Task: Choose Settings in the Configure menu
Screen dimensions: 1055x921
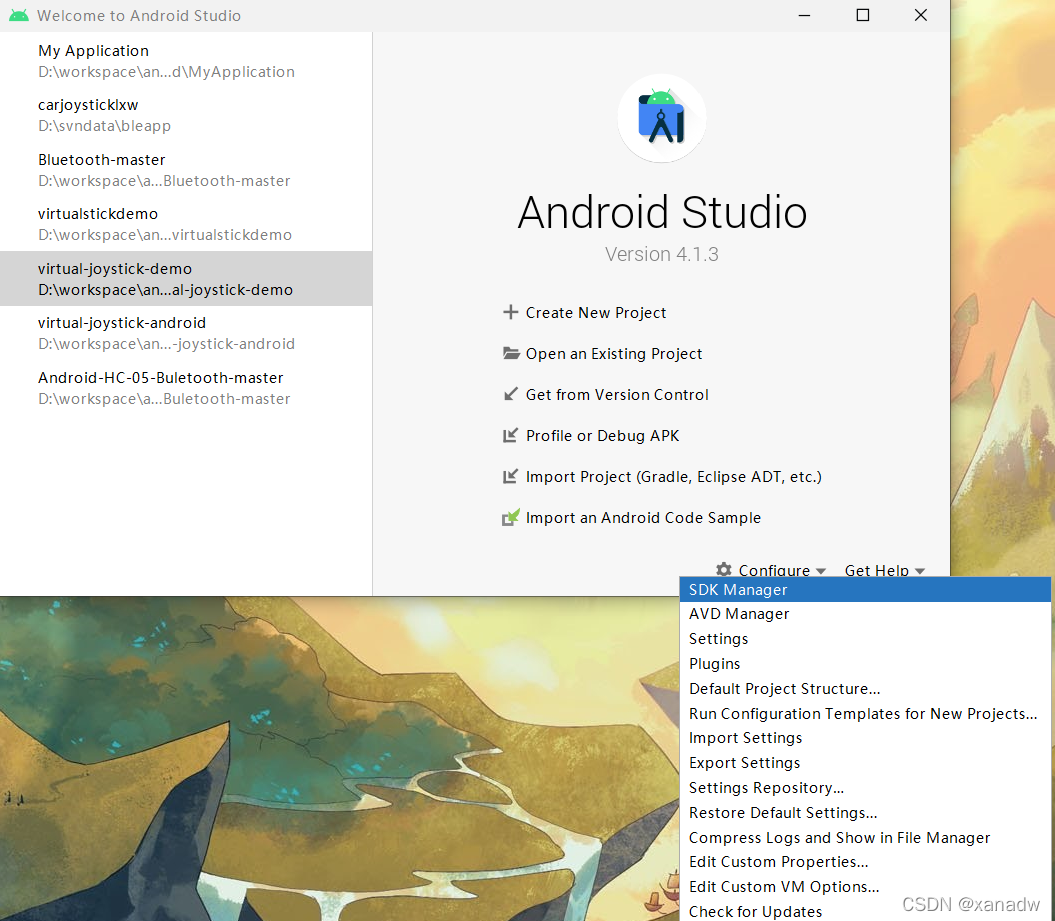Action: click(865, 638)
